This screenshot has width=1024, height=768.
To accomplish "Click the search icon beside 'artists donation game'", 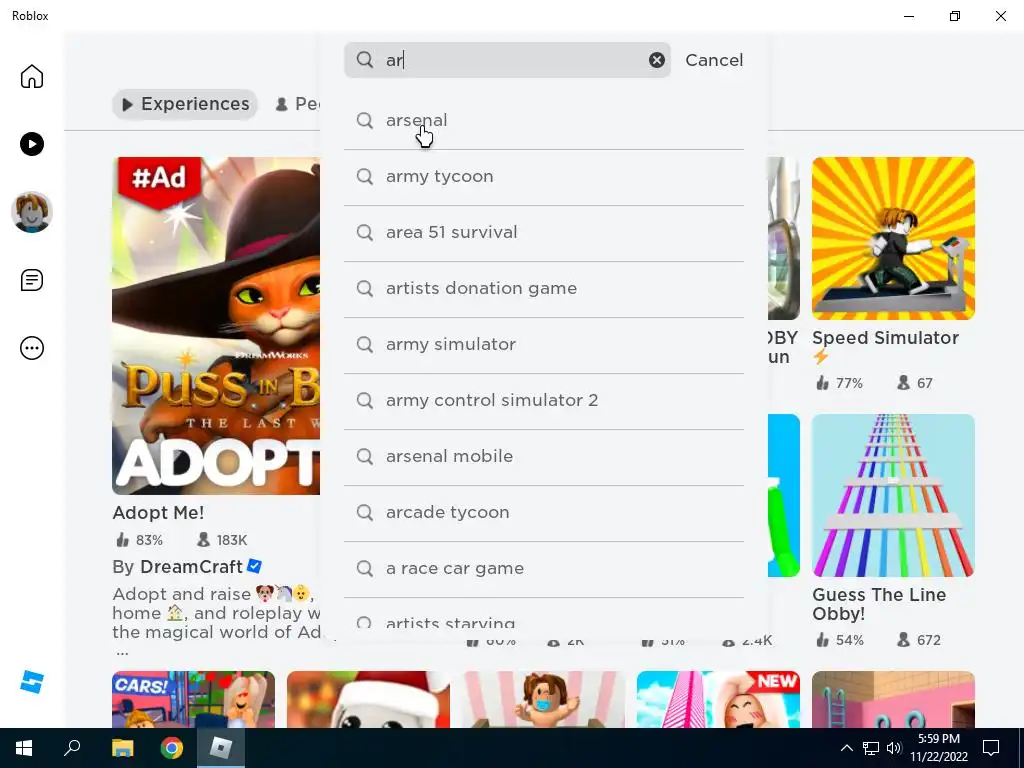I will [364, 288].
